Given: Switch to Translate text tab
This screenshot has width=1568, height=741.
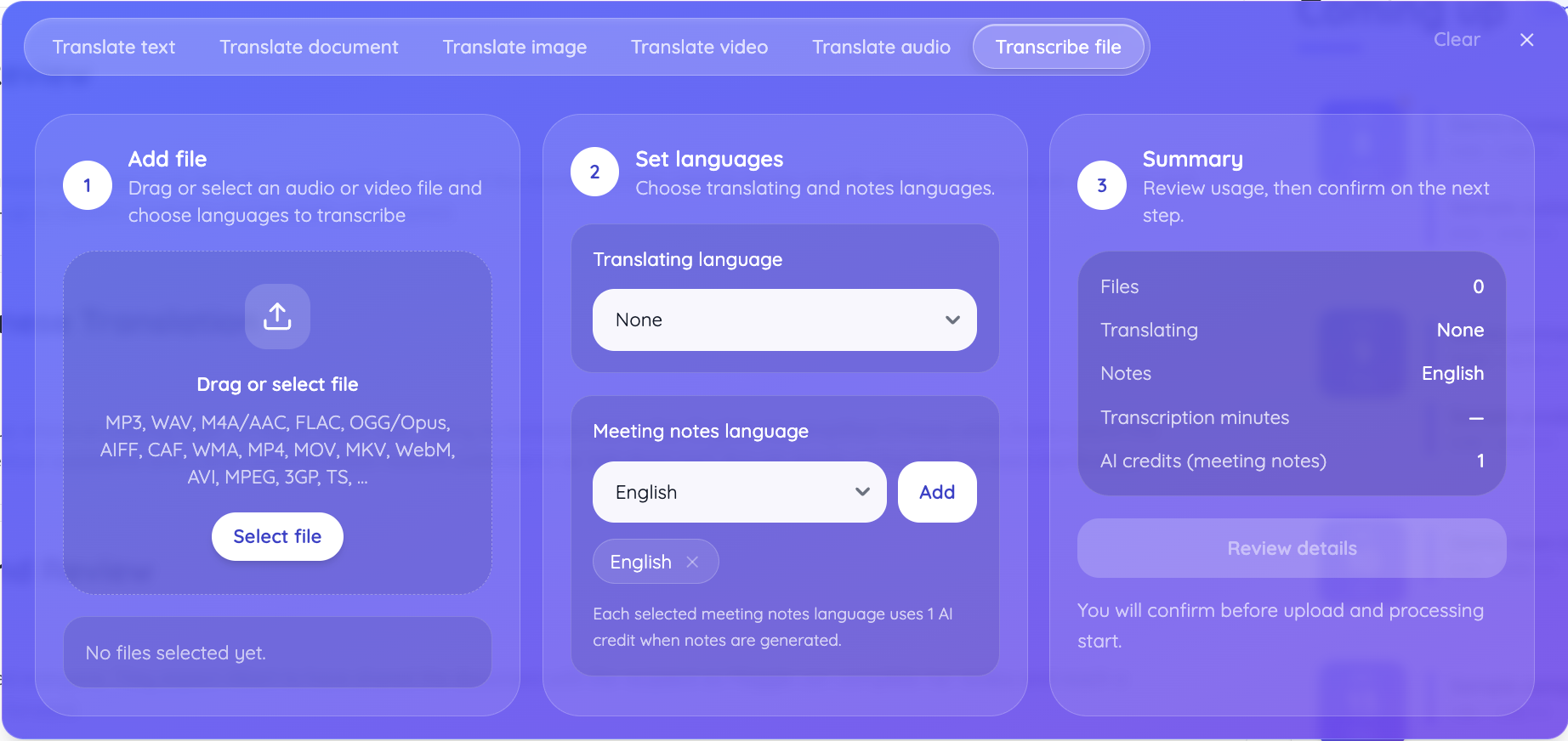Looking at the screenshot, I should tap(114, 47).
